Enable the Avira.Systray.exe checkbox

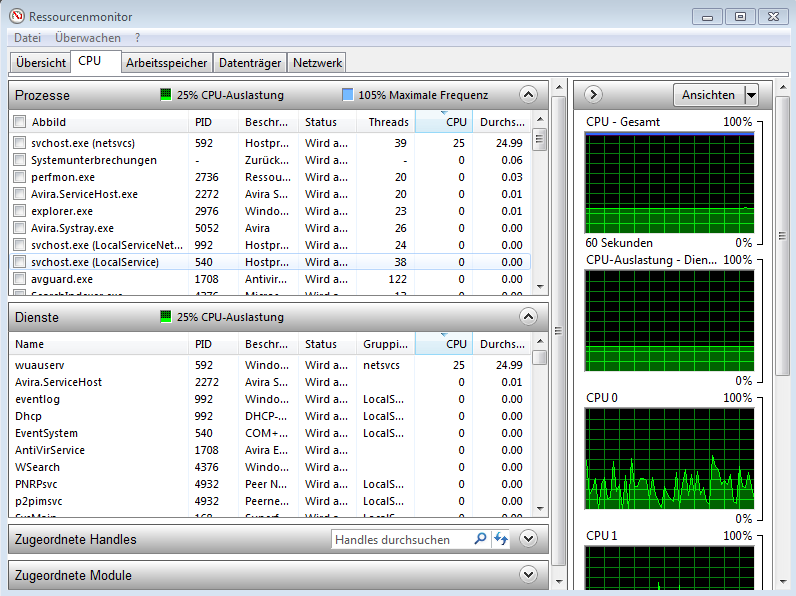point(20,228)
